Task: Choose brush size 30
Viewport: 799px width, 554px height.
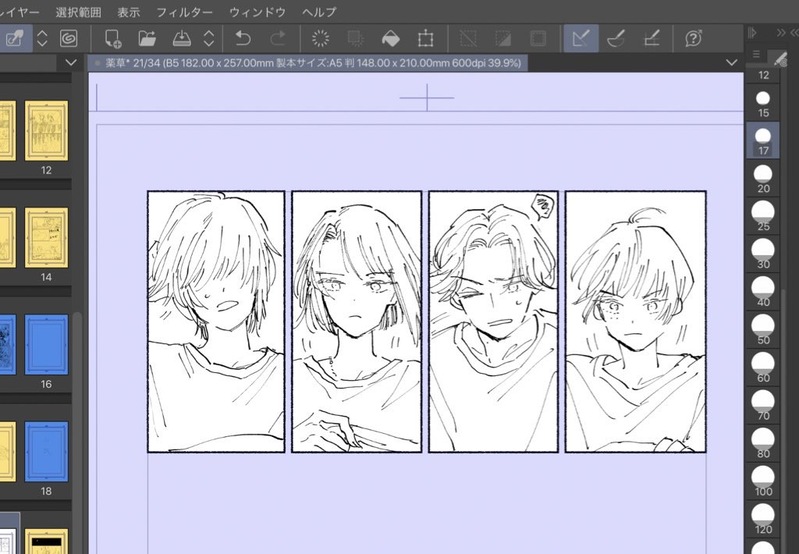Action: tap(763, 254)
